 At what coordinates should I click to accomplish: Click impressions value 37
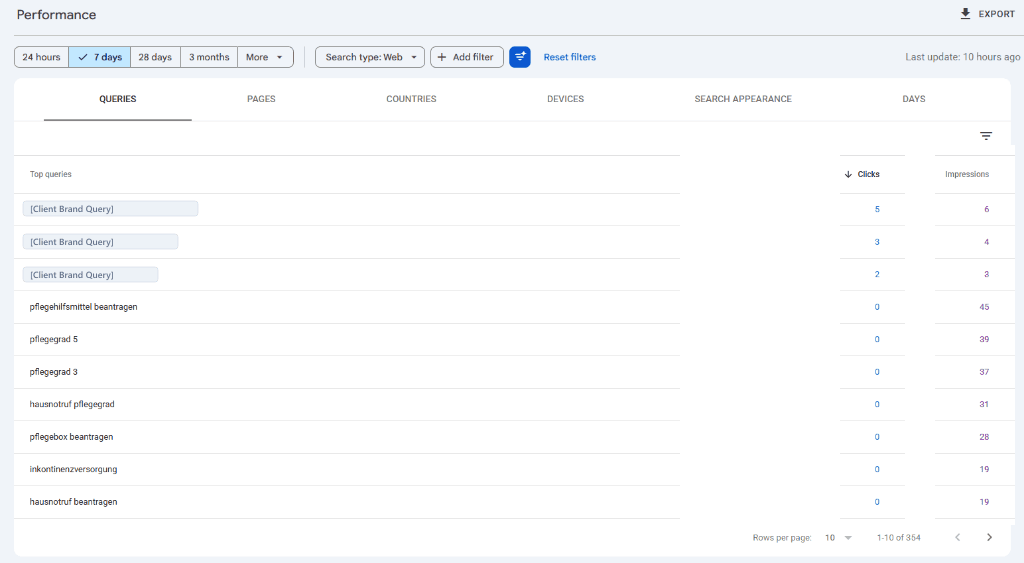[984, 372]
